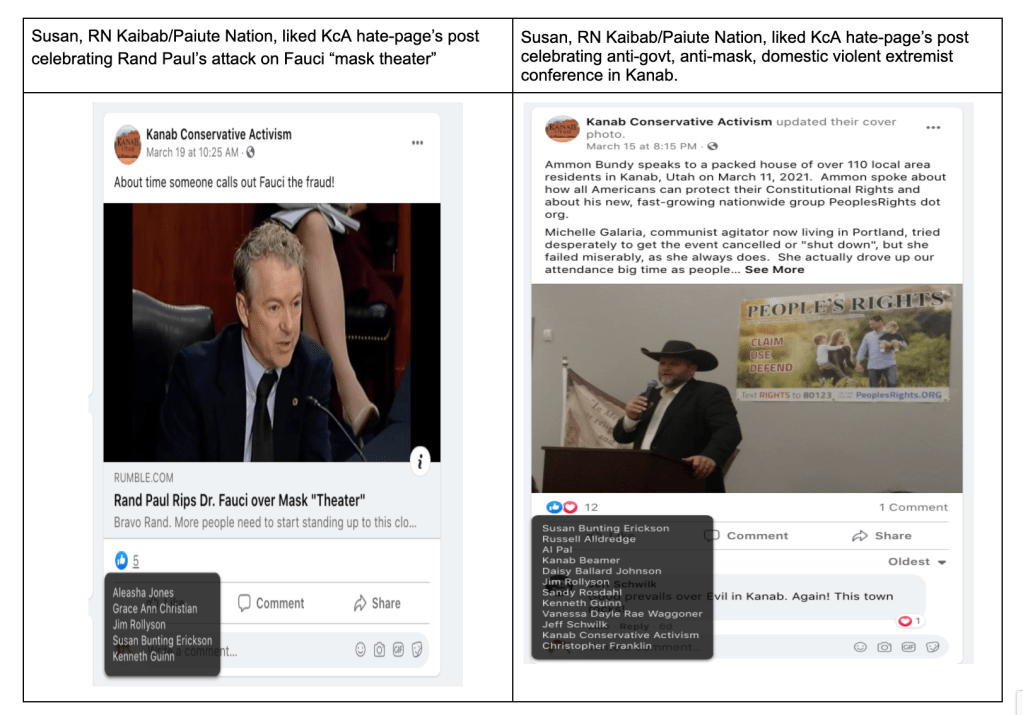The width and height of the screenshot is (1023, 715).
Task: Click Share button under Rand Paul post
Action: click(x=377, y=603)
